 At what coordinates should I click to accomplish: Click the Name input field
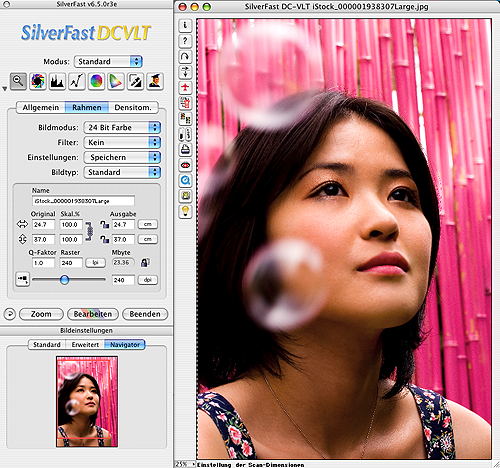pyautogui.click(x=83, y=201)
